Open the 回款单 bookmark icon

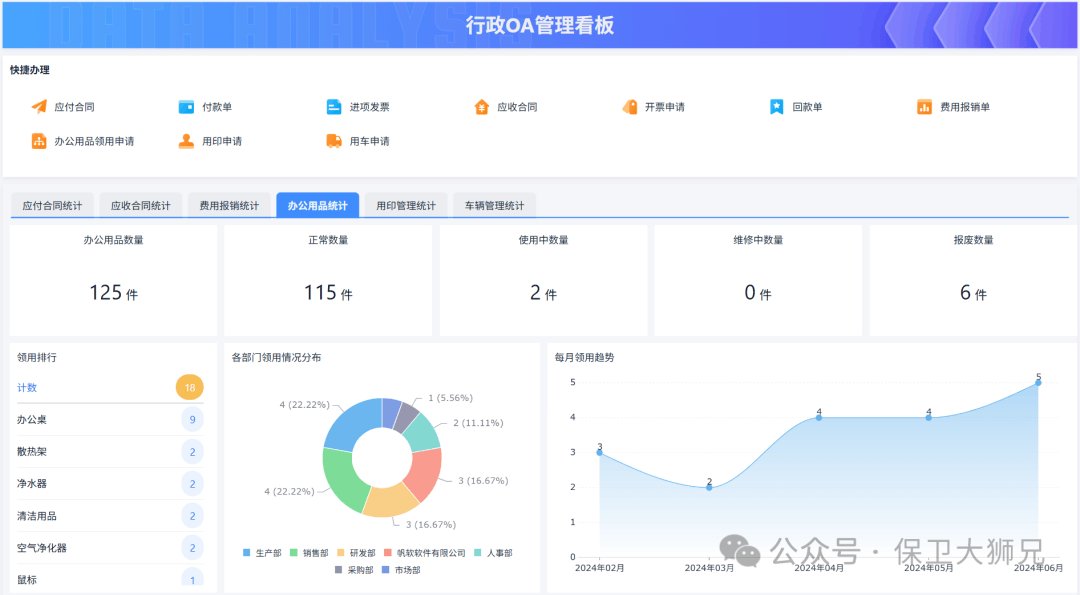(777, 107)
